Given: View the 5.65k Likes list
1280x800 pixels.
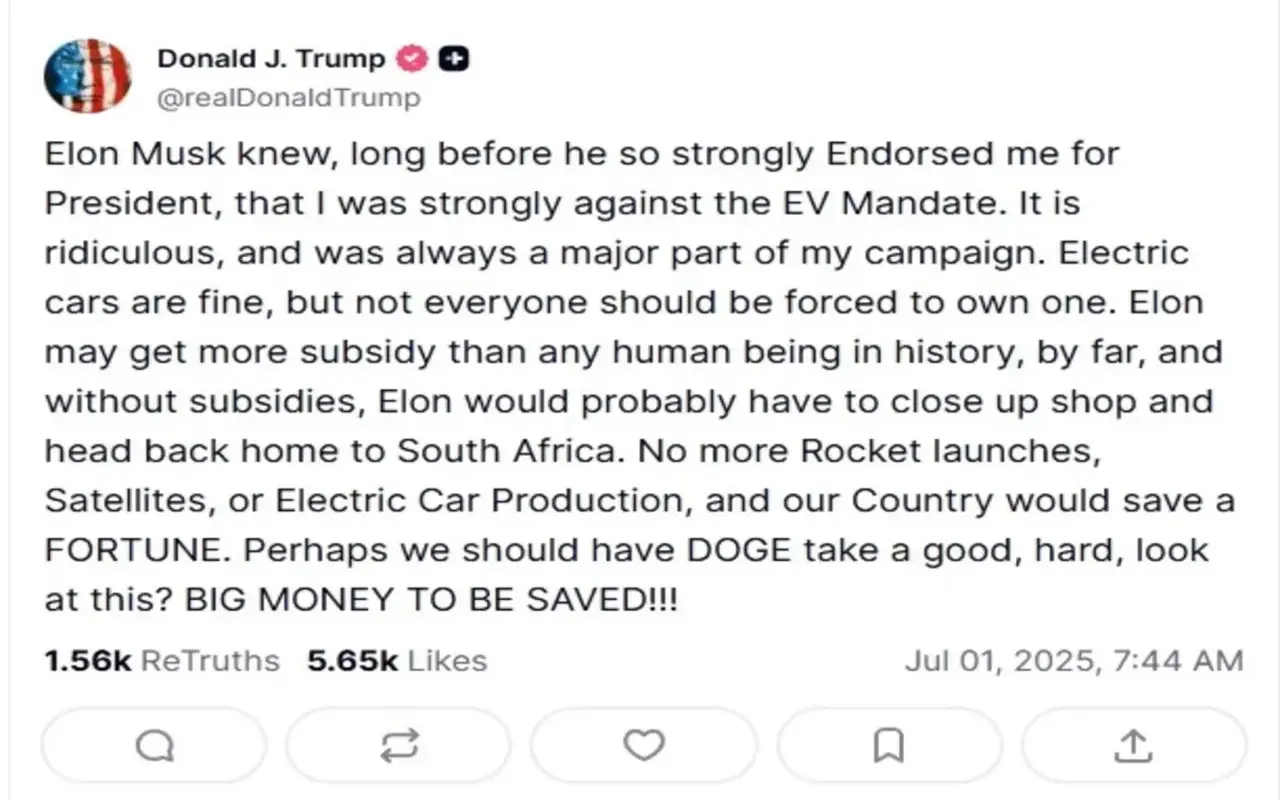Looking at the screenshot, I should [x=397, y=661].
